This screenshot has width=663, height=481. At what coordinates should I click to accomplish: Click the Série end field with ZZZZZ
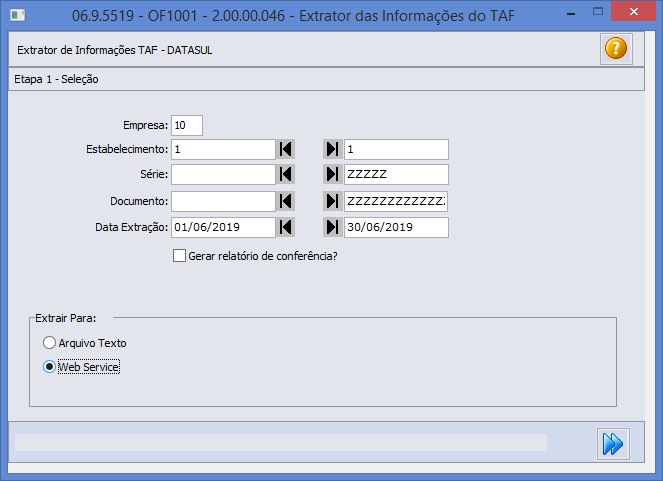point(396,174)
